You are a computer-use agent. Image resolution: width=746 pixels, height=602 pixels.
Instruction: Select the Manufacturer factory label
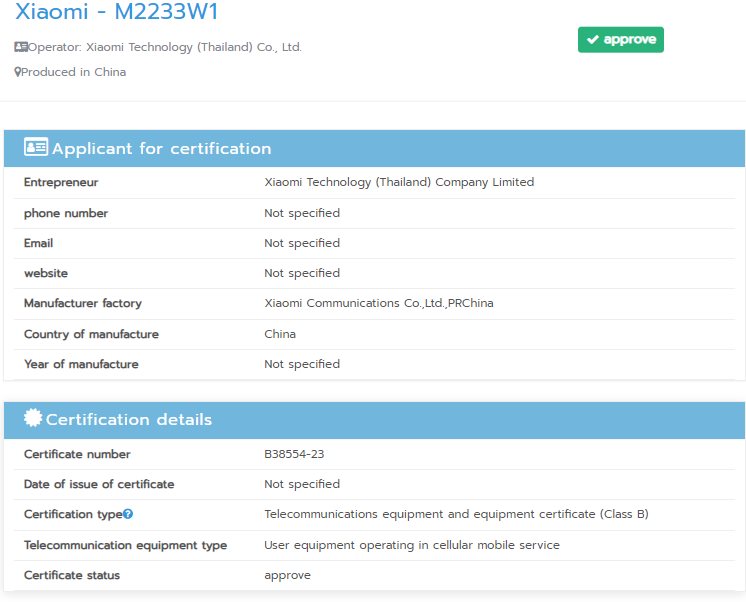tap(83, 303)
